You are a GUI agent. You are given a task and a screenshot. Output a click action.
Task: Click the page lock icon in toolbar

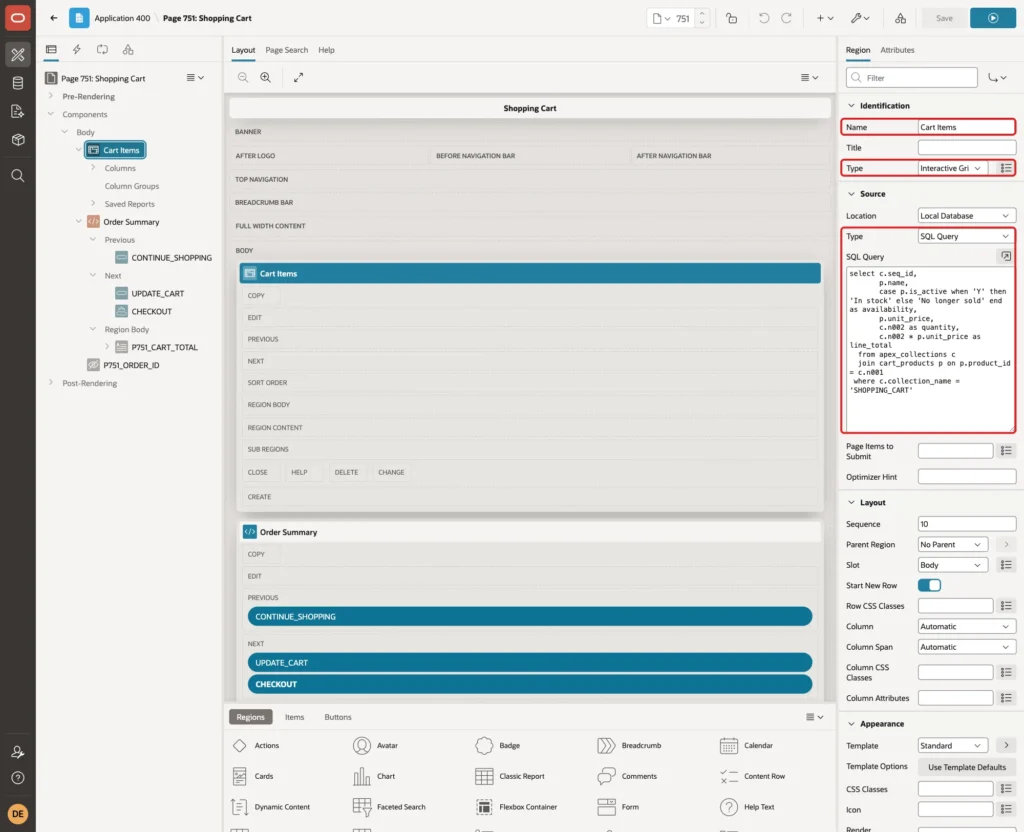coord(731,18)
